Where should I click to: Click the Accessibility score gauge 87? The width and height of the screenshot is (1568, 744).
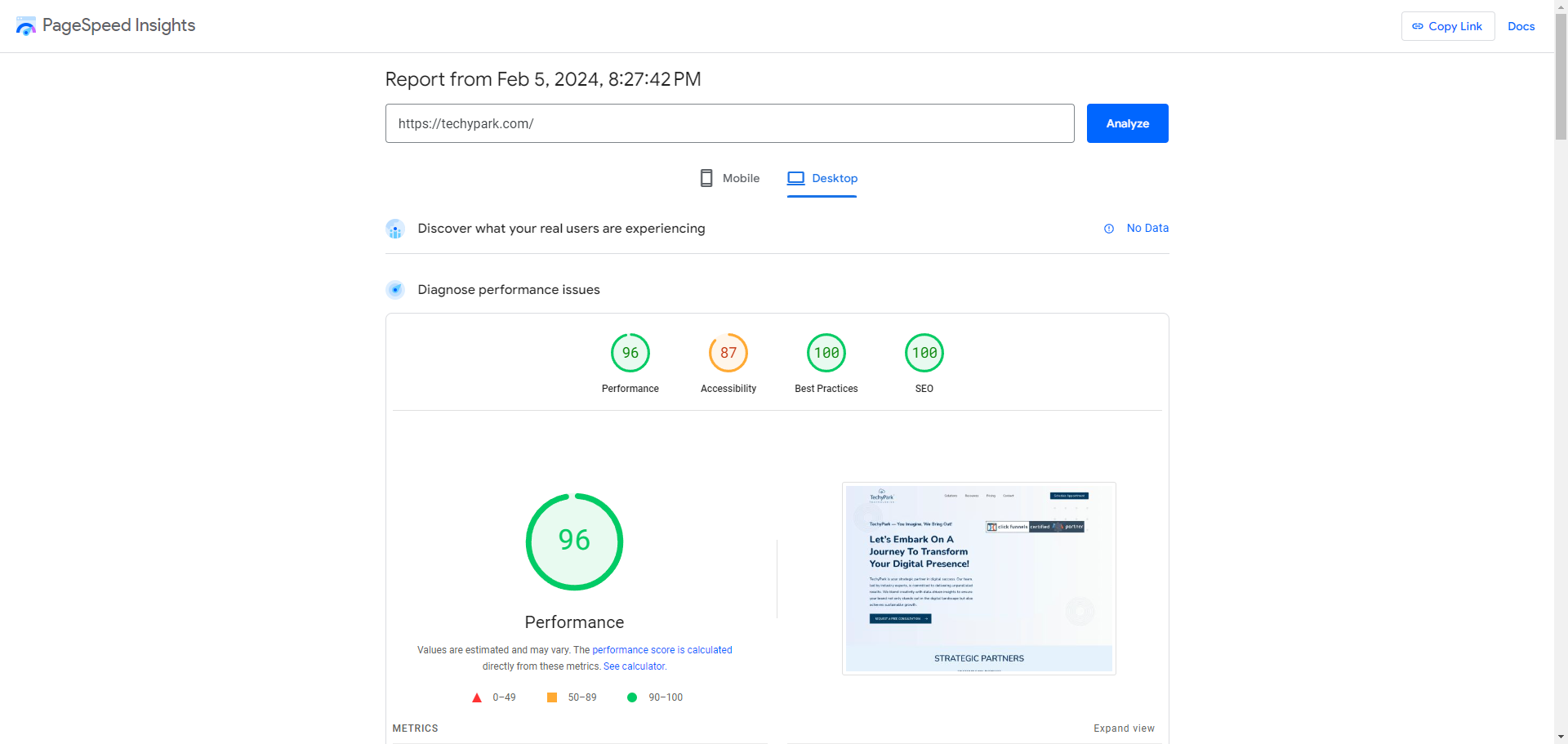tap(728, 353)
